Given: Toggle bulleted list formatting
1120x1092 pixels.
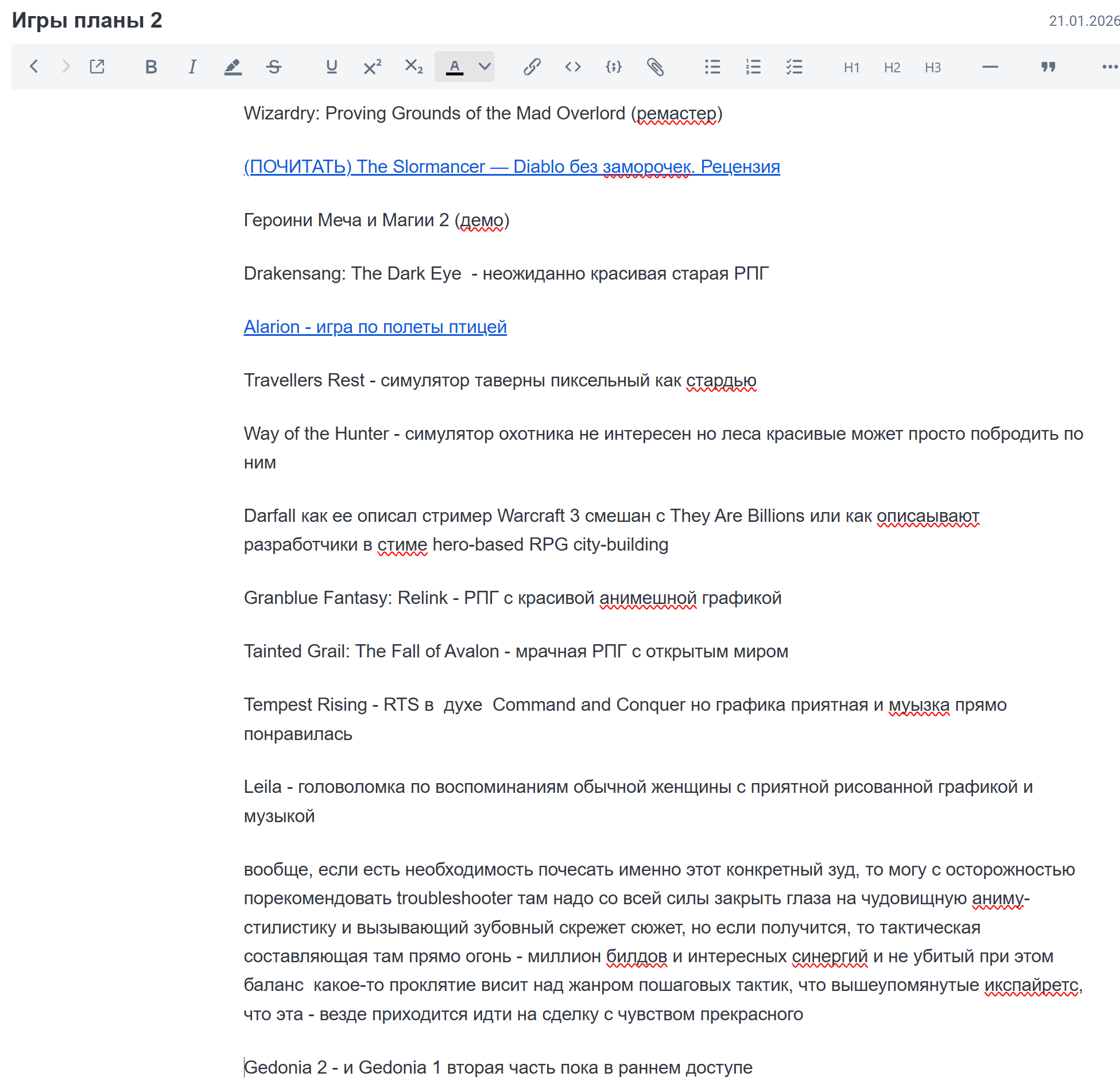Looking at the screenshot, I should click(x=712, y=67).
